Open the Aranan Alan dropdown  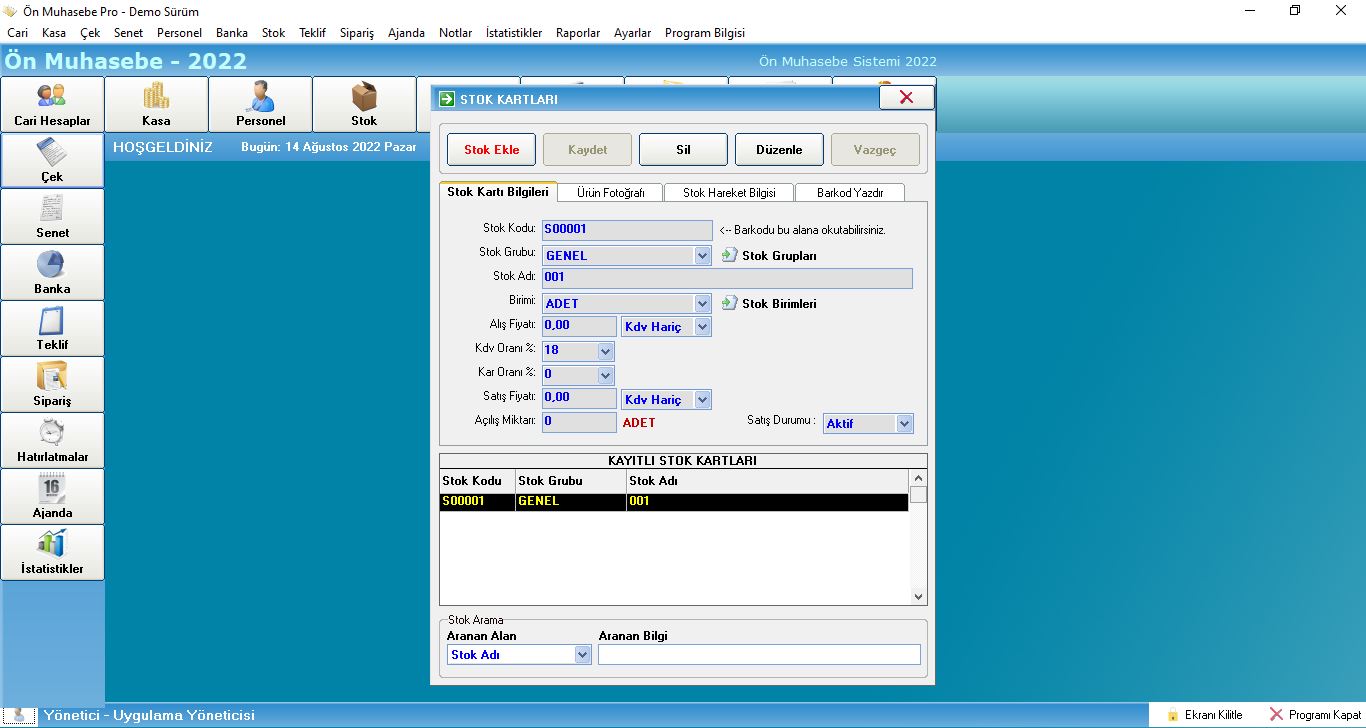[x=583, y=655]
